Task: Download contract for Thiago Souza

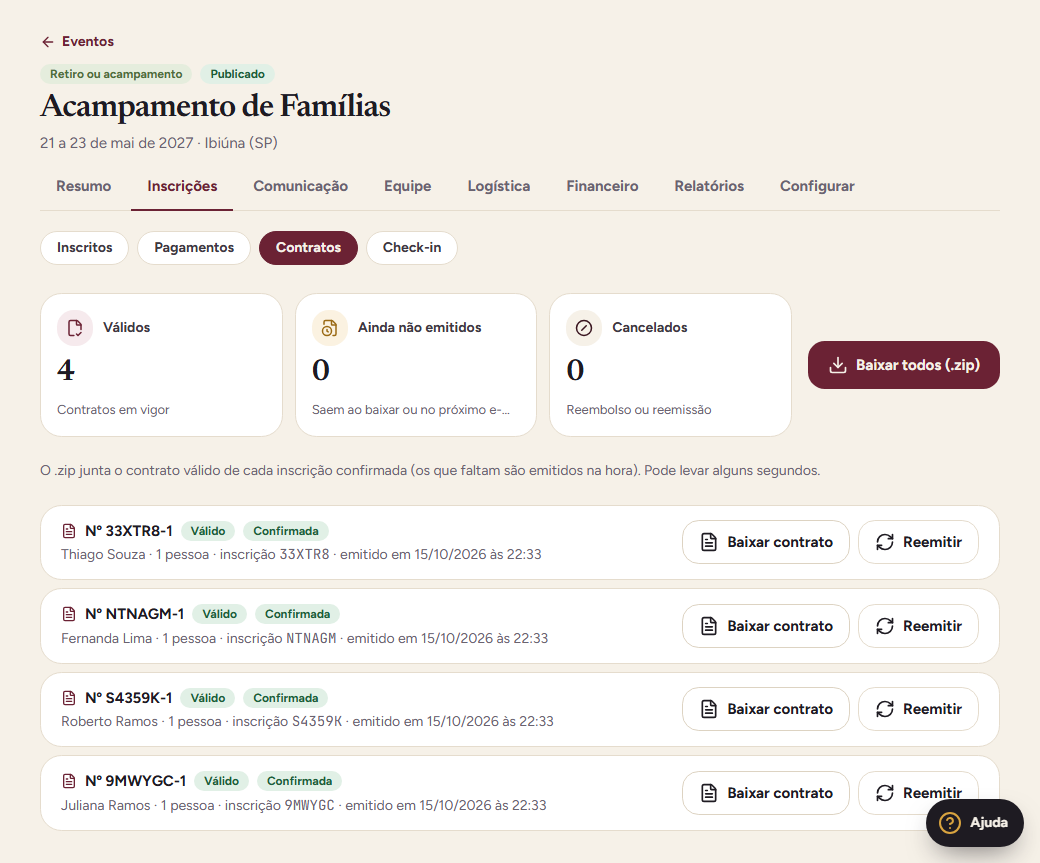Action: [765, 543]
